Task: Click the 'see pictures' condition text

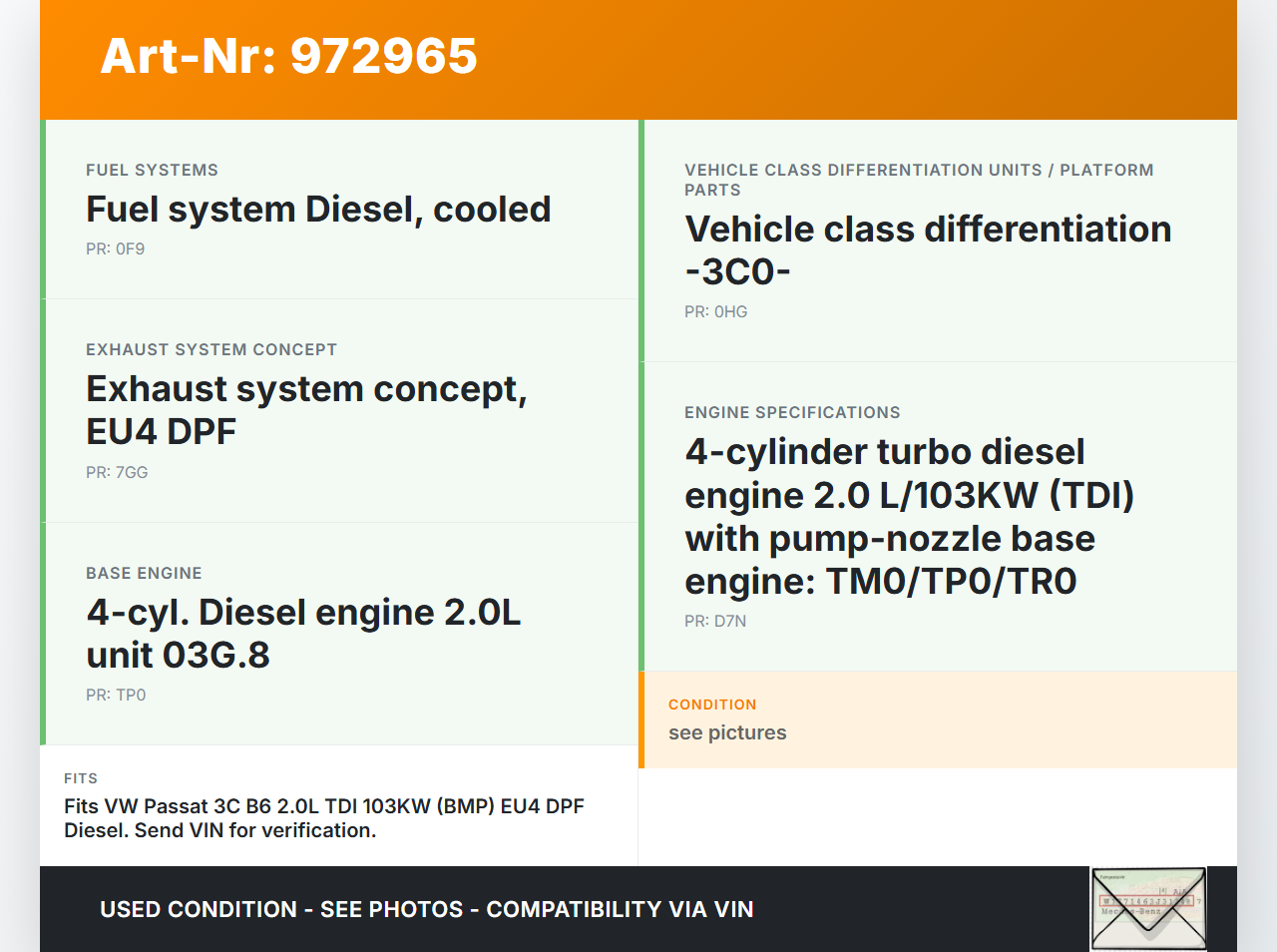Action: coord(727,733)
